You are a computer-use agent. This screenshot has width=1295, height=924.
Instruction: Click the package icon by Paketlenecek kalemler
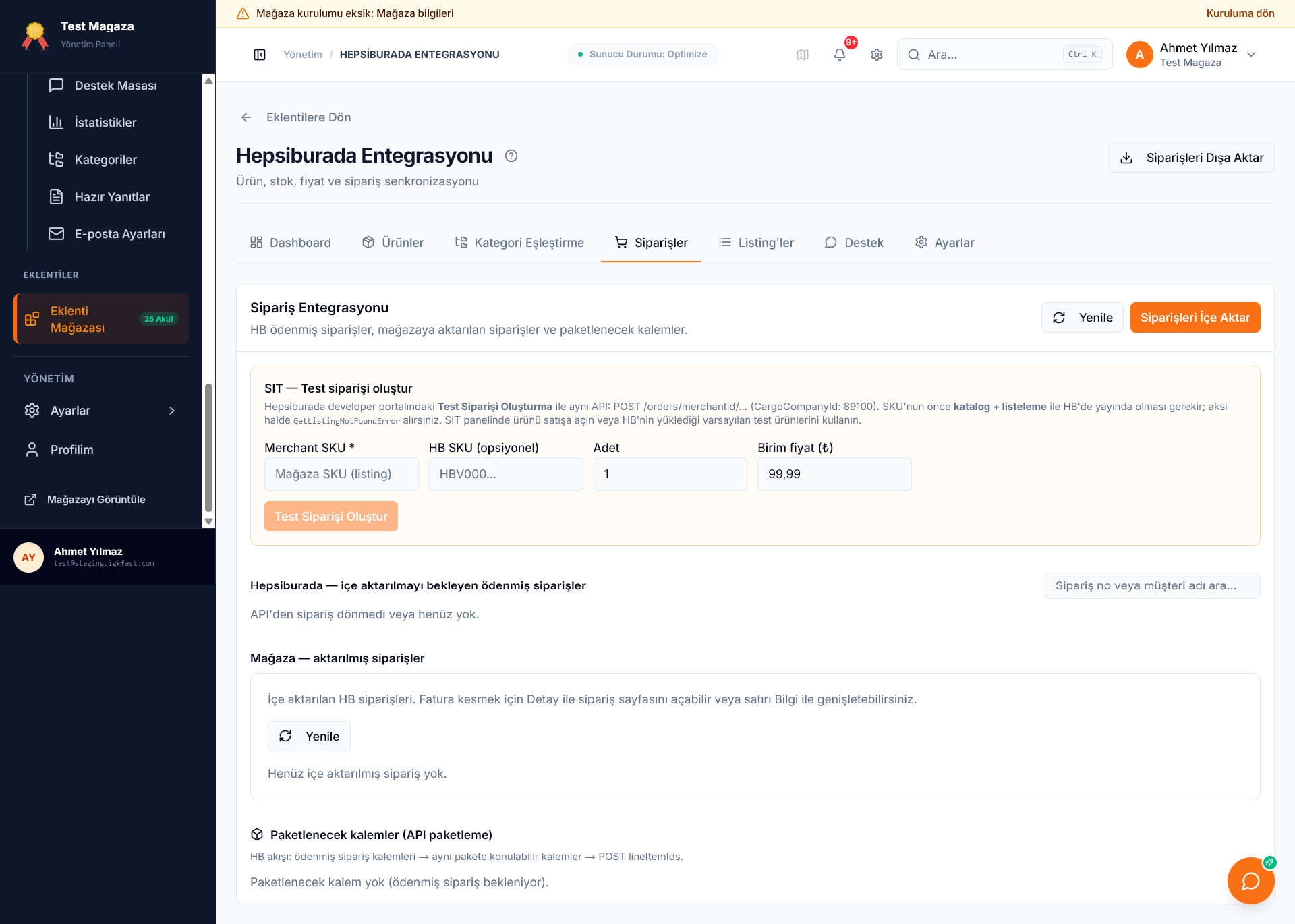(x=257, y=834)
